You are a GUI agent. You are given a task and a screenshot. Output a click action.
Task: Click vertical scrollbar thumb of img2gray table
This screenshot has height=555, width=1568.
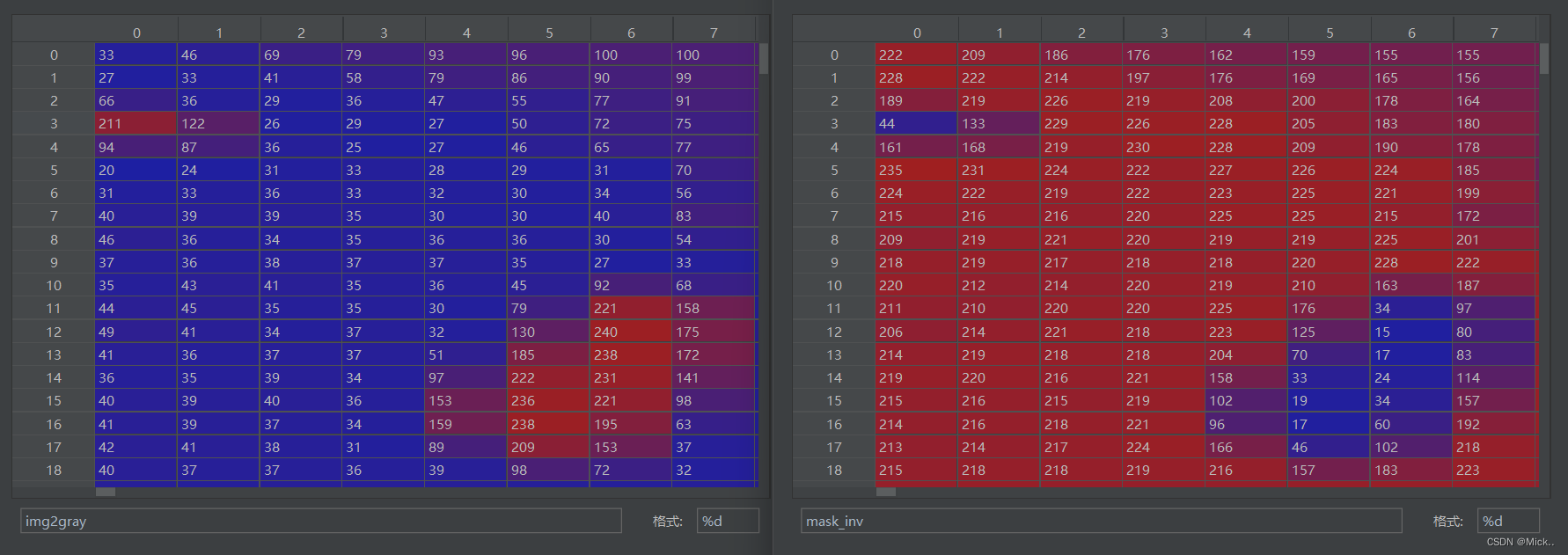[x=764, y=59]
